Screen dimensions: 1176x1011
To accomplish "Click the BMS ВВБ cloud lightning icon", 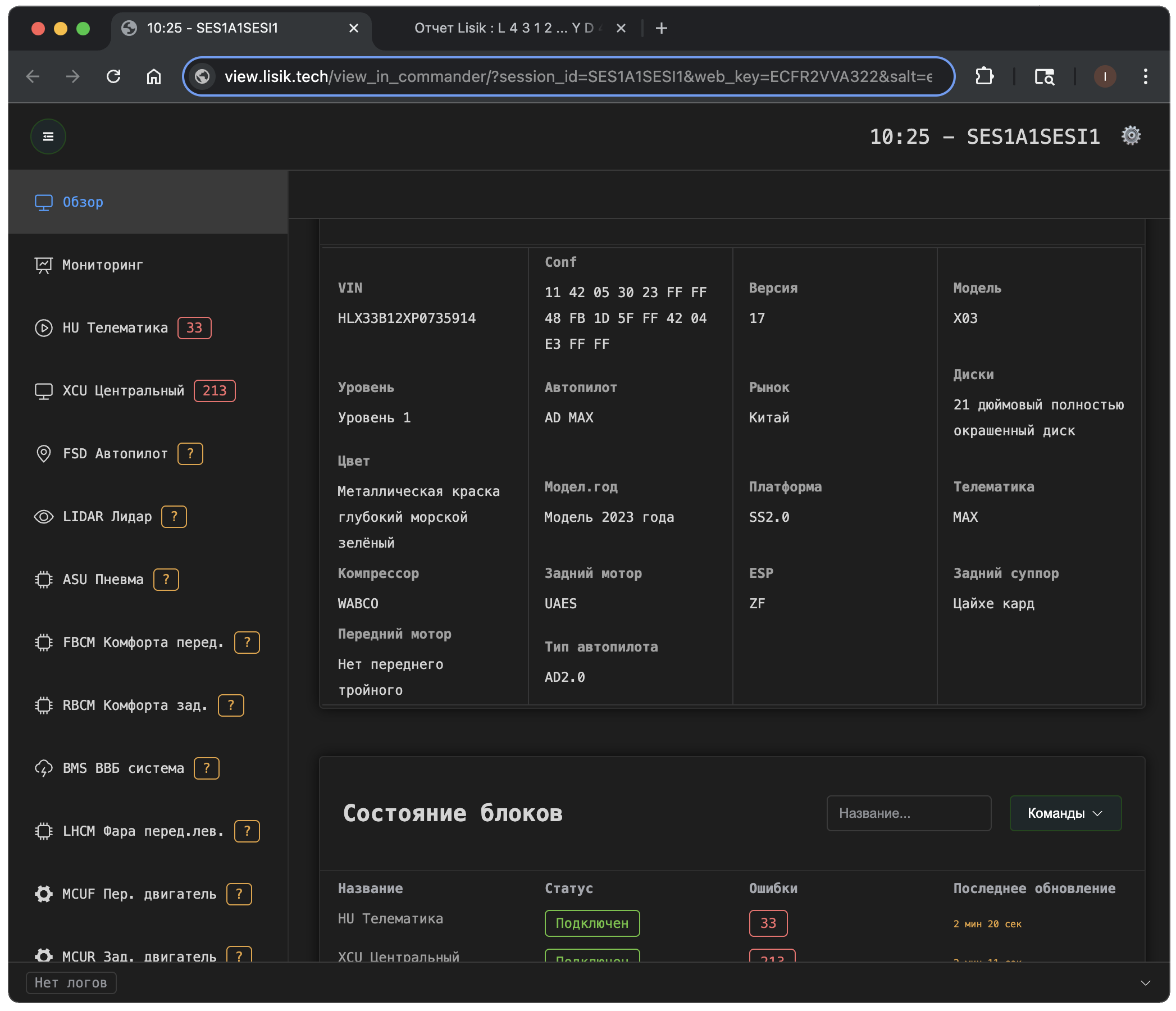I will click(44, 769).
